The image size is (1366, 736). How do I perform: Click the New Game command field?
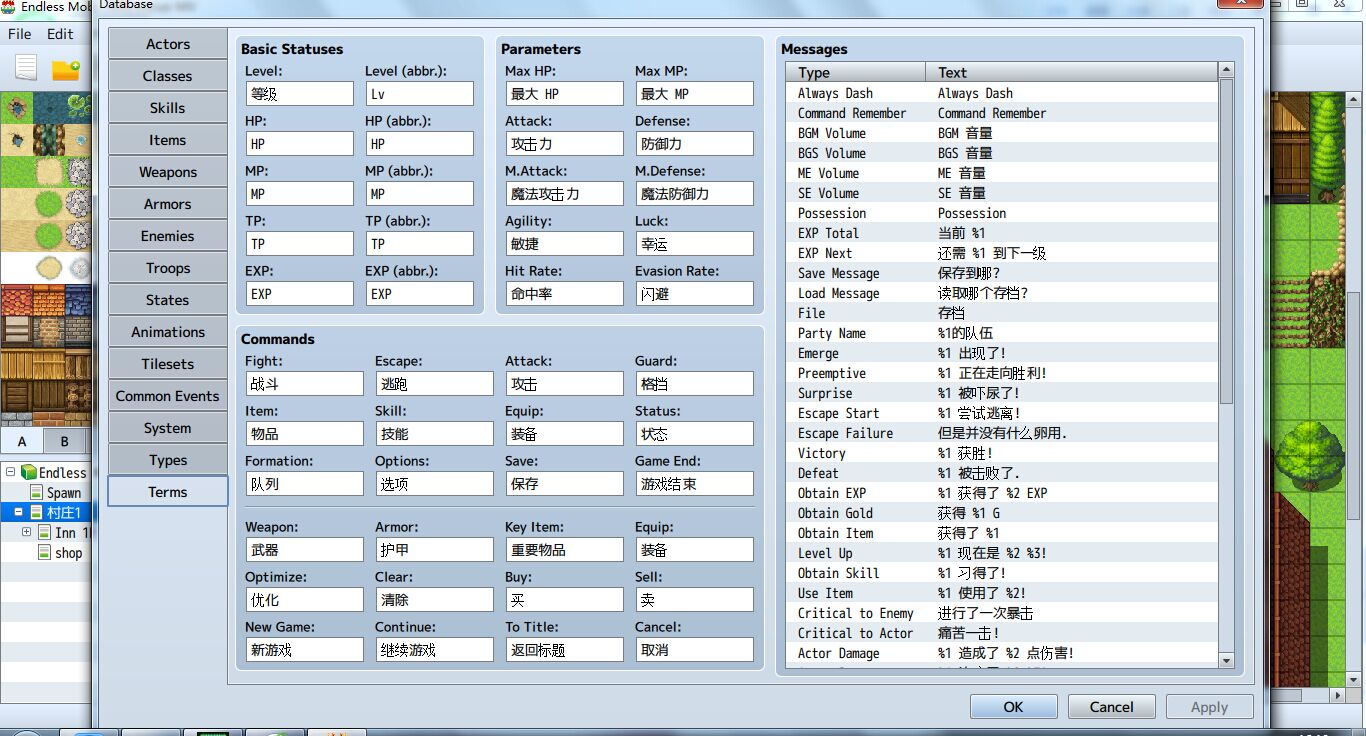[305, 650]
